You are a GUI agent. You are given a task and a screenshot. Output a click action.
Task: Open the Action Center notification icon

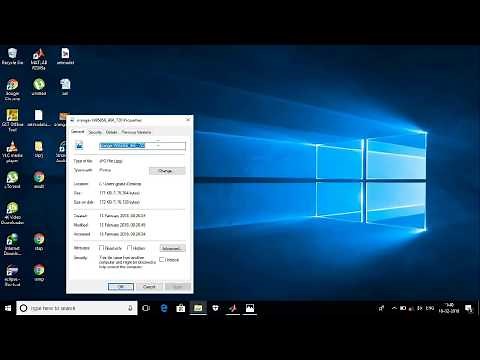pos(469,309)
